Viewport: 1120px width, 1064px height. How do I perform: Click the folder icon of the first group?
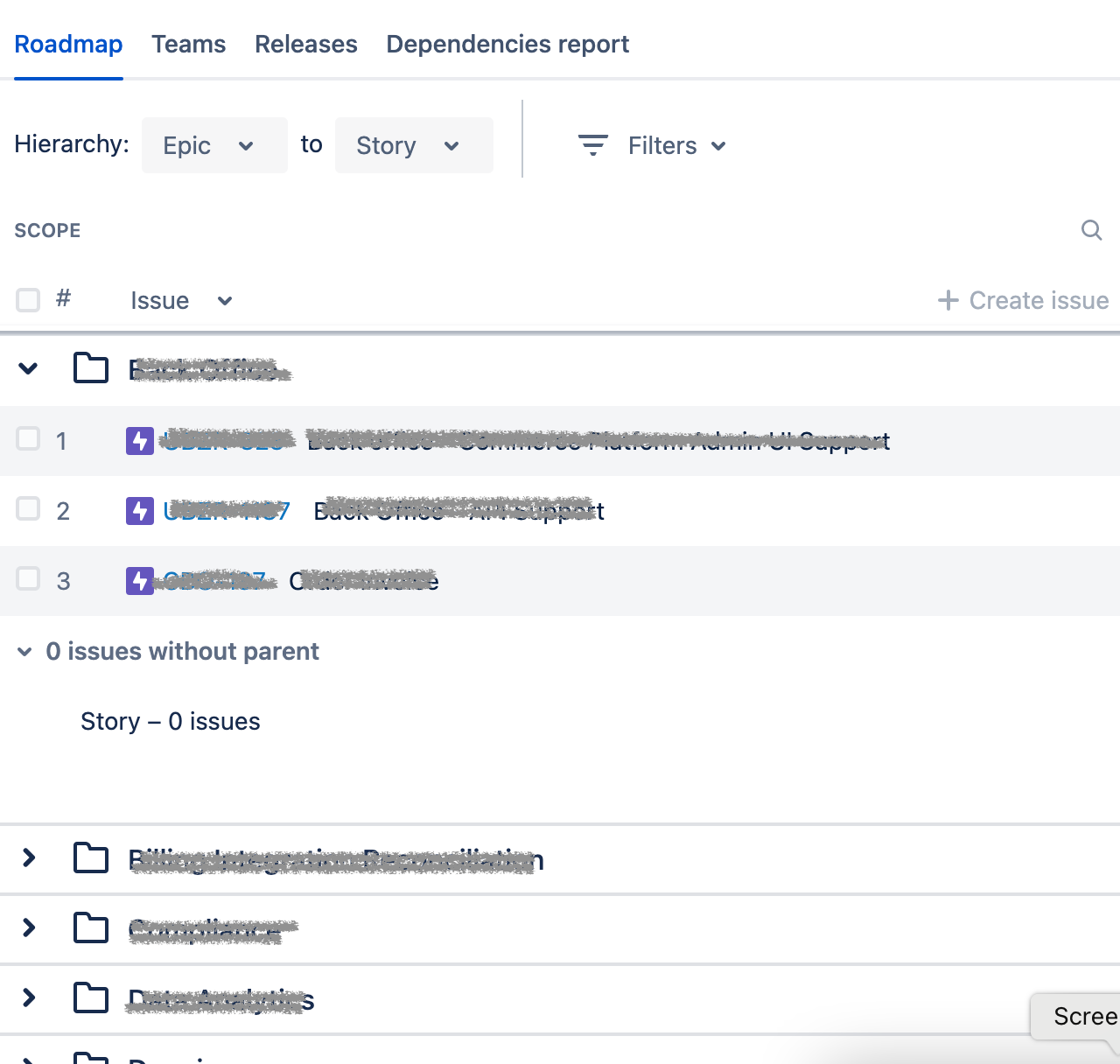click(90, 368)
